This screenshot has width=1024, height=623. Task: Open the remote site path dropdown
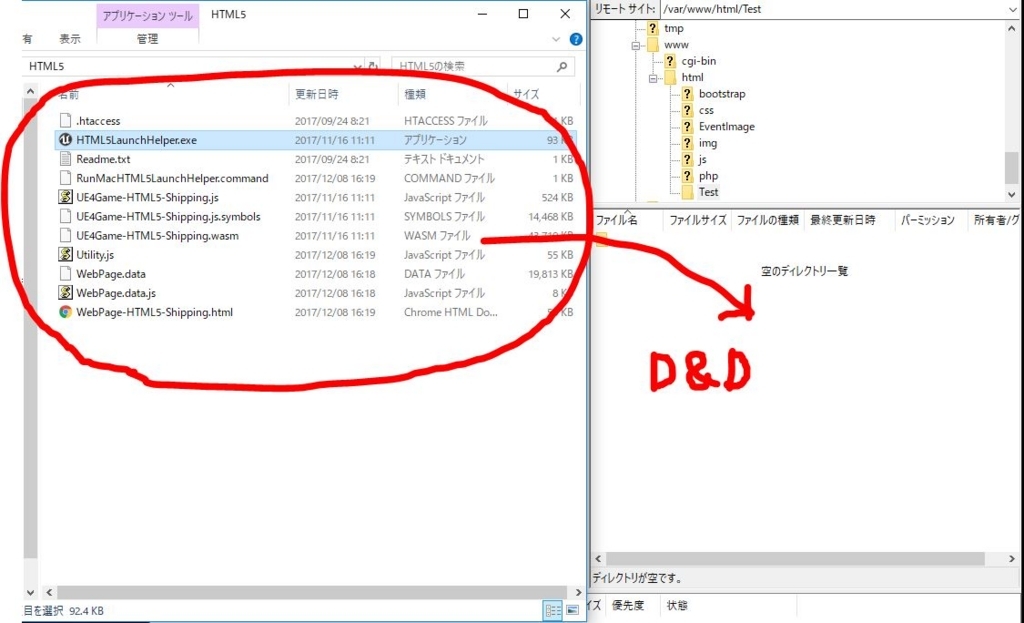pos(1012,9)
